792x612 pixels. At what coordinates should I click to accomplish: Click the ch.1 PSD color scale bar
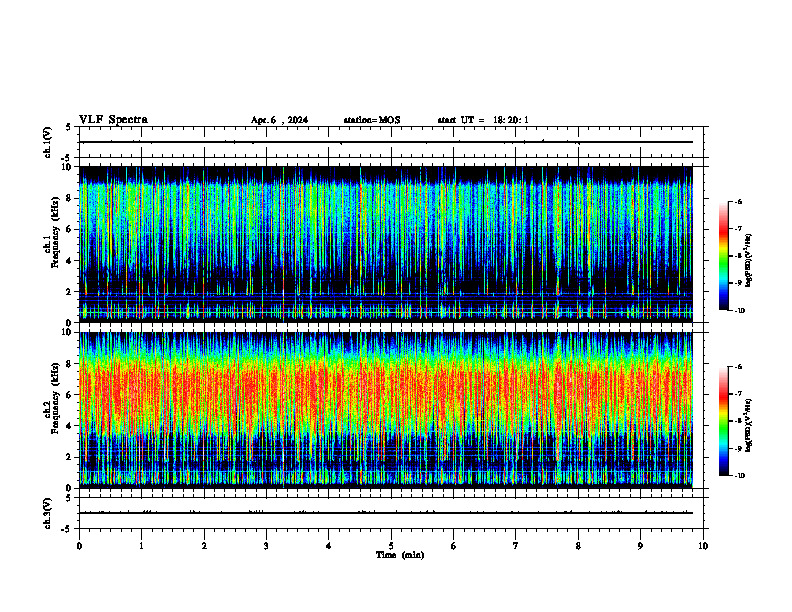pyautogui.click(x=724, y=256)
